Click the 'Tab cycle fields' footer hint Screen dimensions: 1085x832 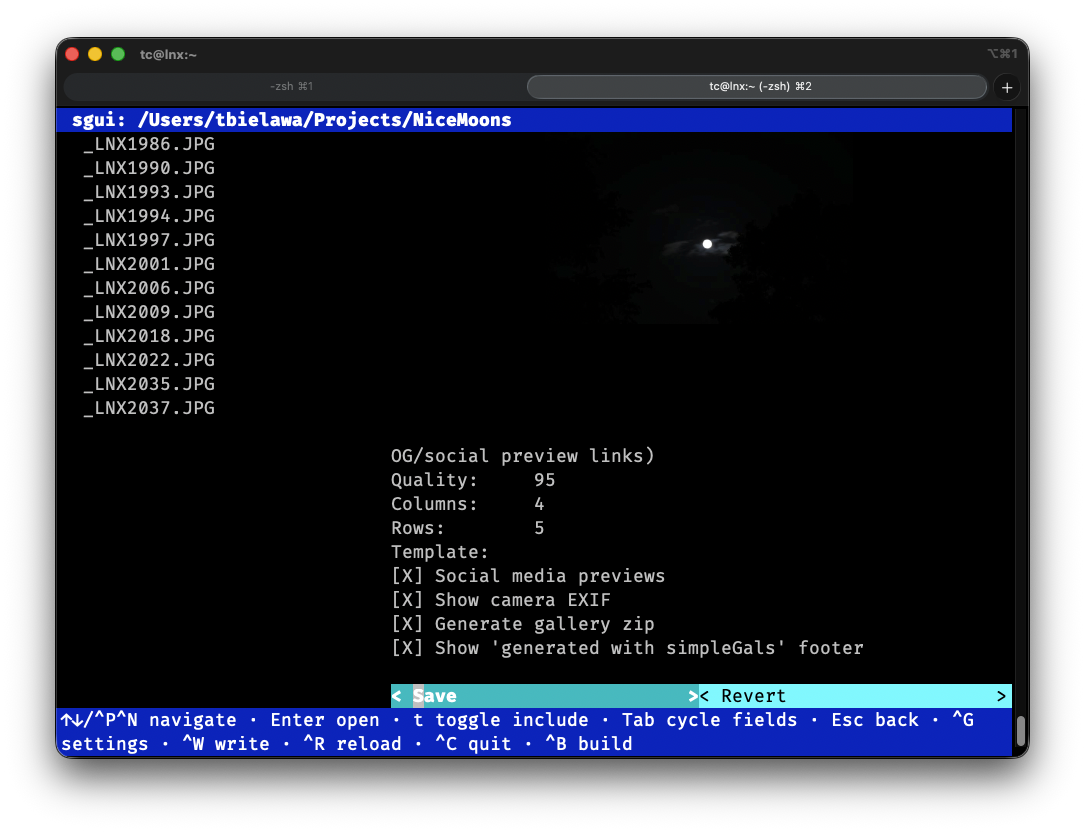(x=709, y=720)
